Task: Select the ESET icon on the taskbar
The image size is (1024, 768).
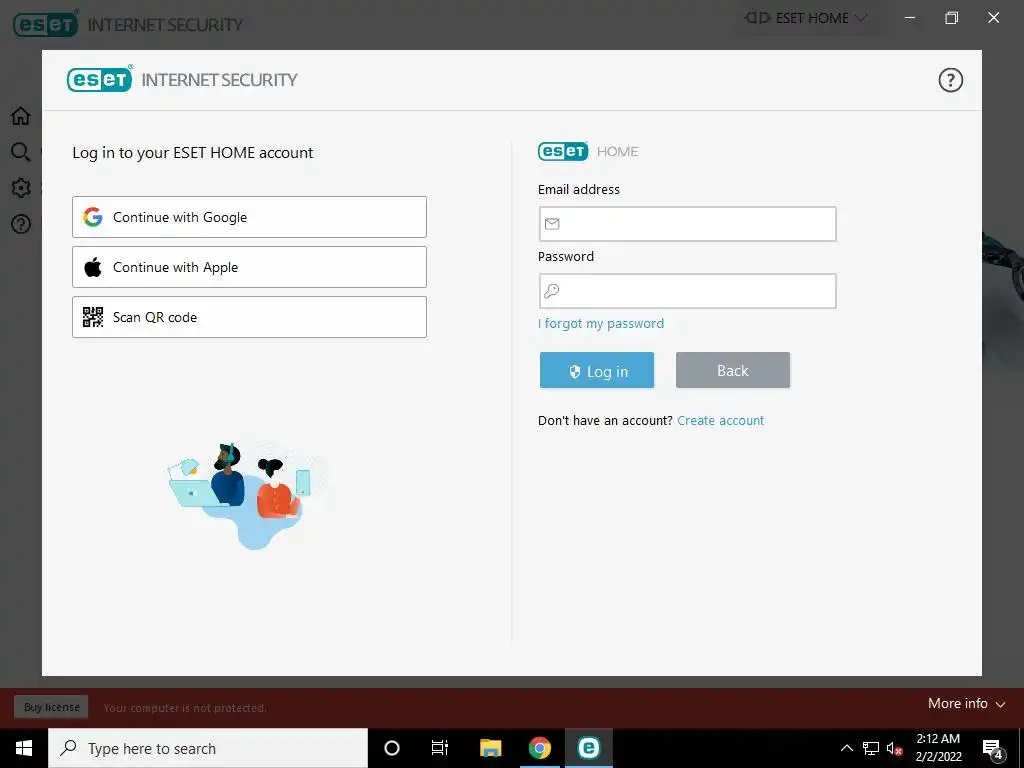Action: pyautogui.click(x=588, y=748)
